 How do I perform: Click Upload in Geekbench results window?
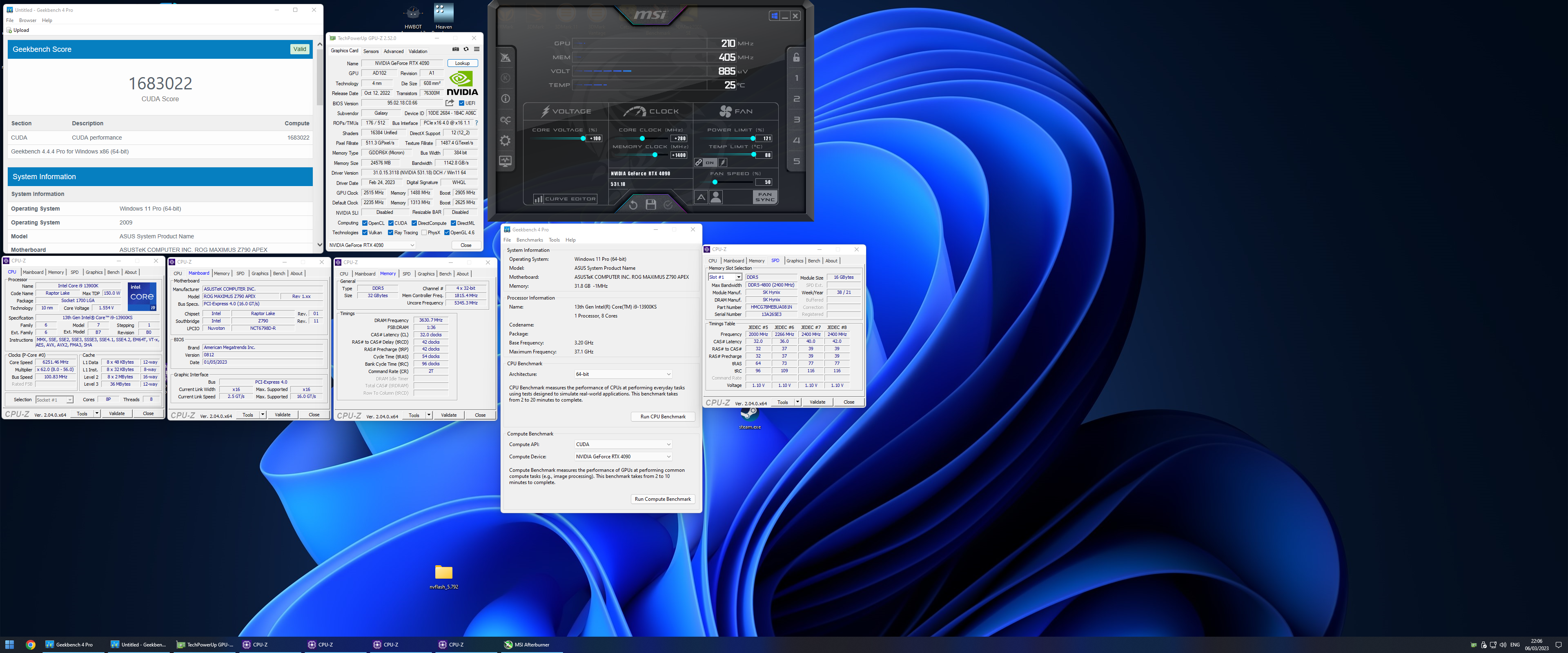(x=18, y=30)
